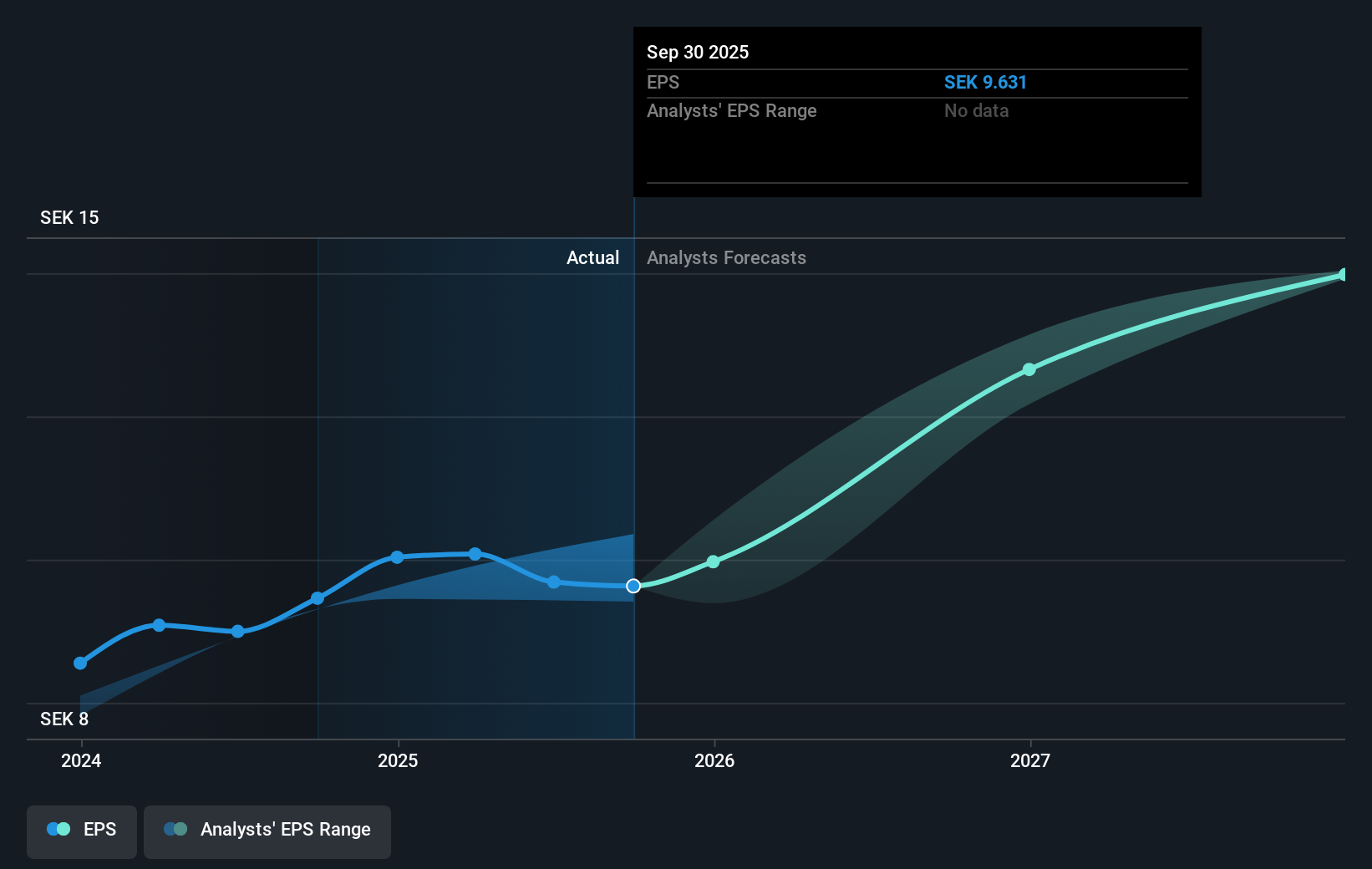This screenshot has width=1372, height=869.
Task: Toggle the EPS series visibility
Action: [x=81, y=831]
